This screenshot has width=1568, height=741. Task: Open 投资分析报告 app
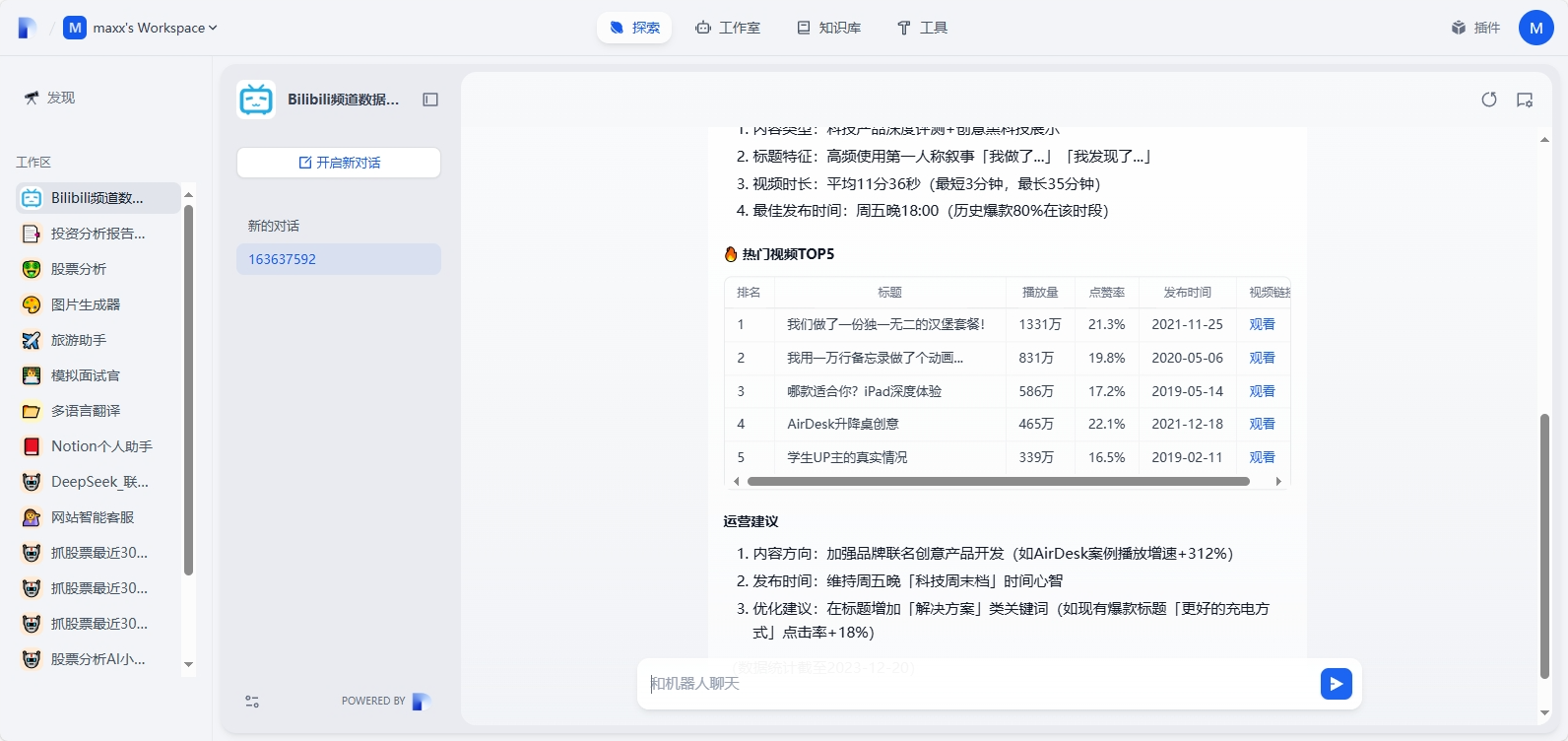[x=98, y=234]
